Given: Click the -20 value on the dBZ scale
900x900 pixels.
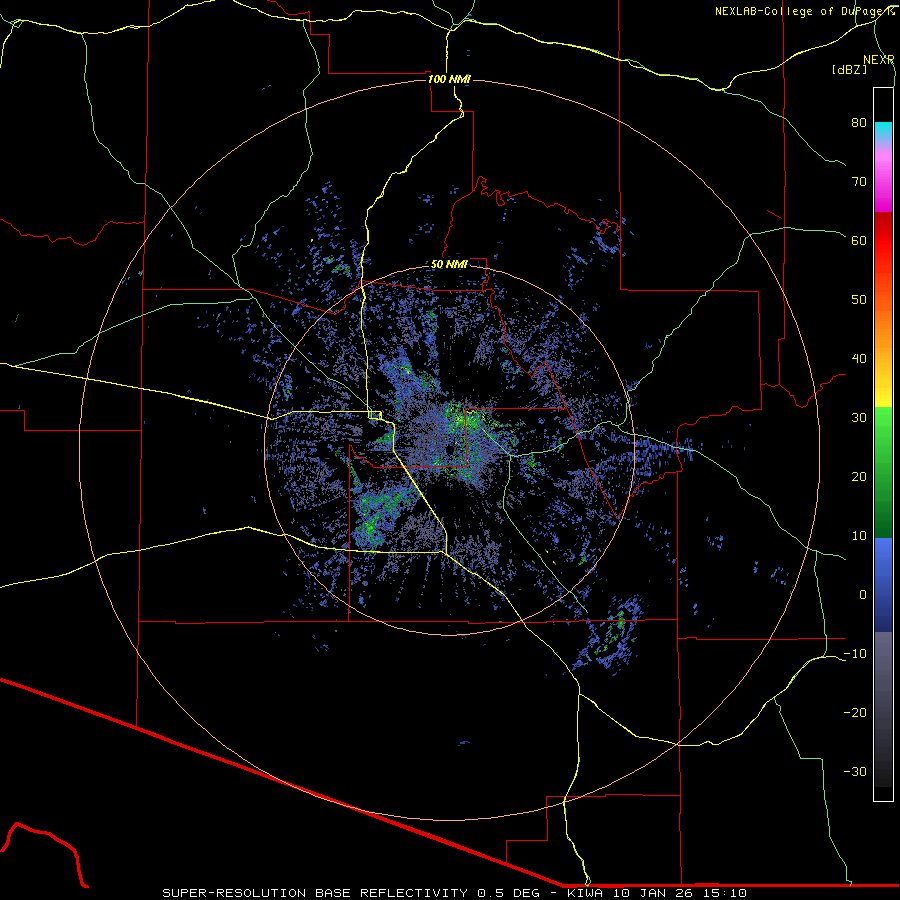Looking at the screenshot, I should point(855,713).
